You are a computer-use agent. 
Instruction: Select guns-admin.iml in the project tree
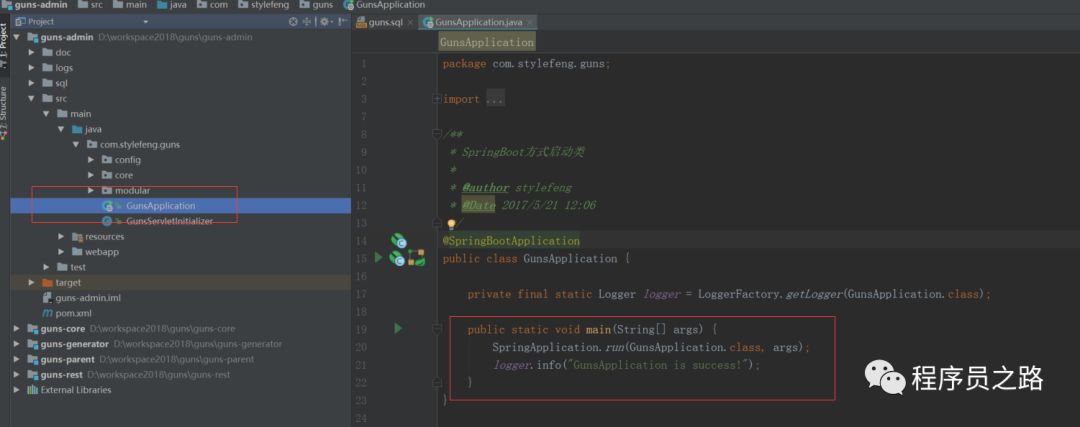[88, 298]
